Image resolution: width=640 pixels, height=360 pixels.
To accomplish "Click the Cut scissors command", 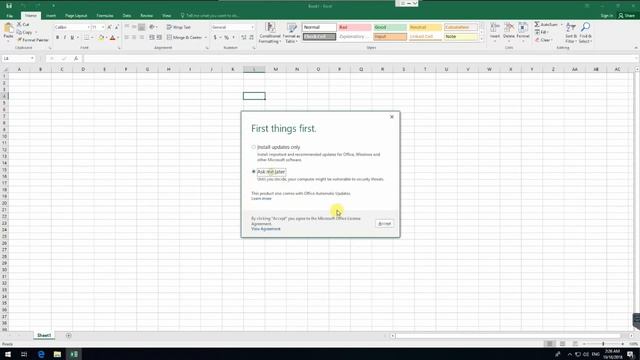I will [23, 24].
